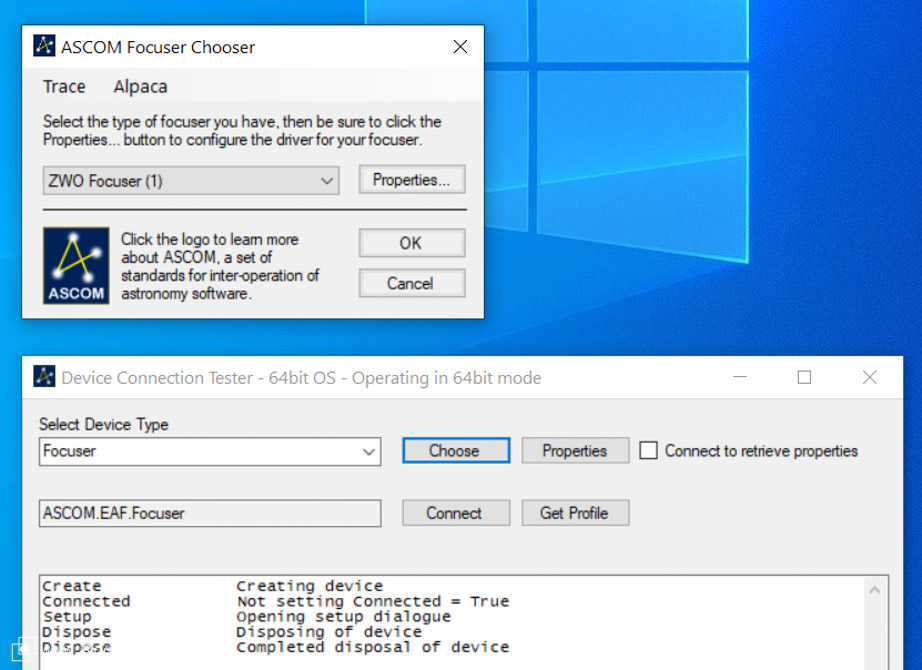Click 'Not setting Connected = True' log line
The image size is (922, 670).
373,601
